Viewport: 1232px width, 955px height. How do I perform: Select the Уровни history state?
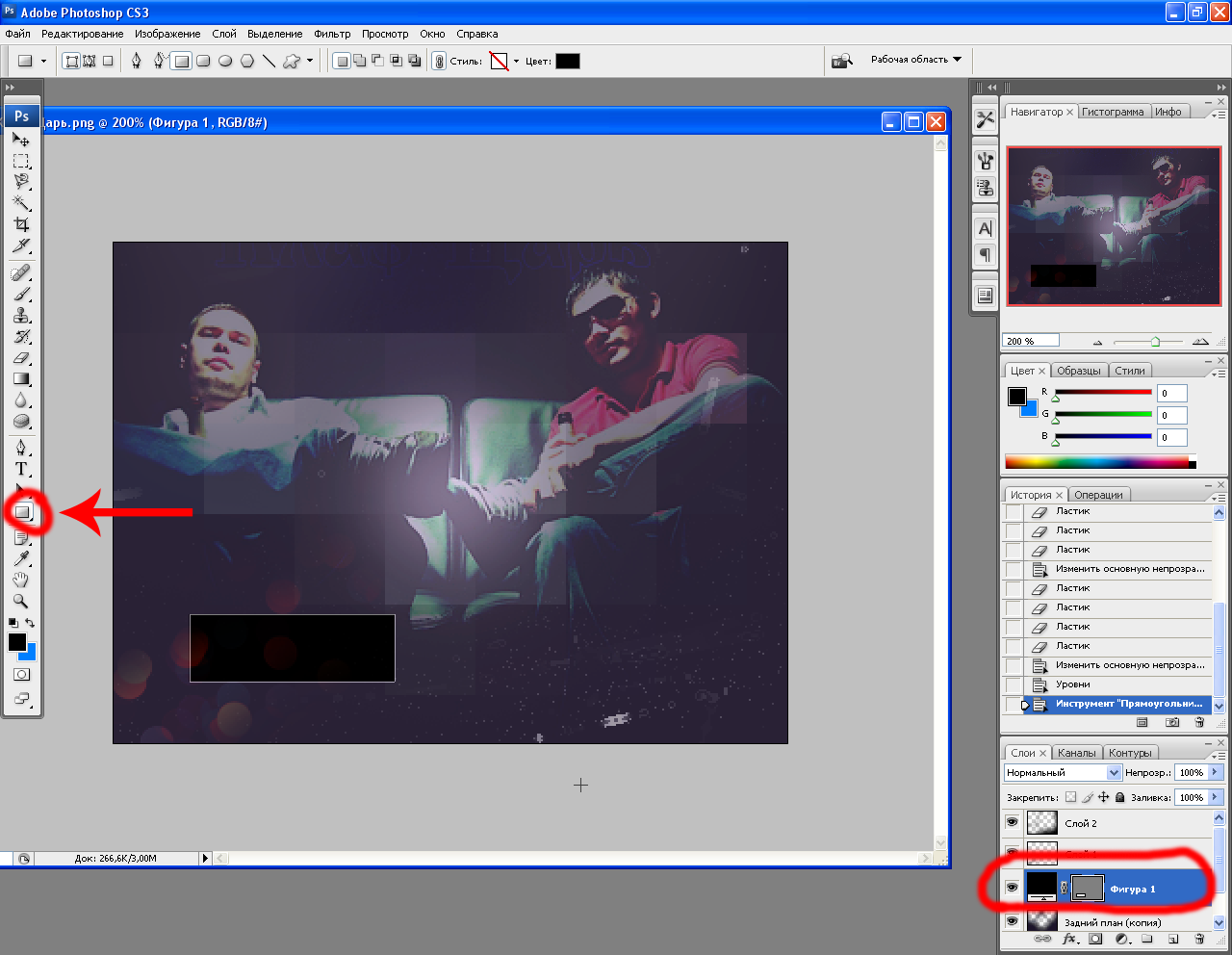click(1072, 684)
